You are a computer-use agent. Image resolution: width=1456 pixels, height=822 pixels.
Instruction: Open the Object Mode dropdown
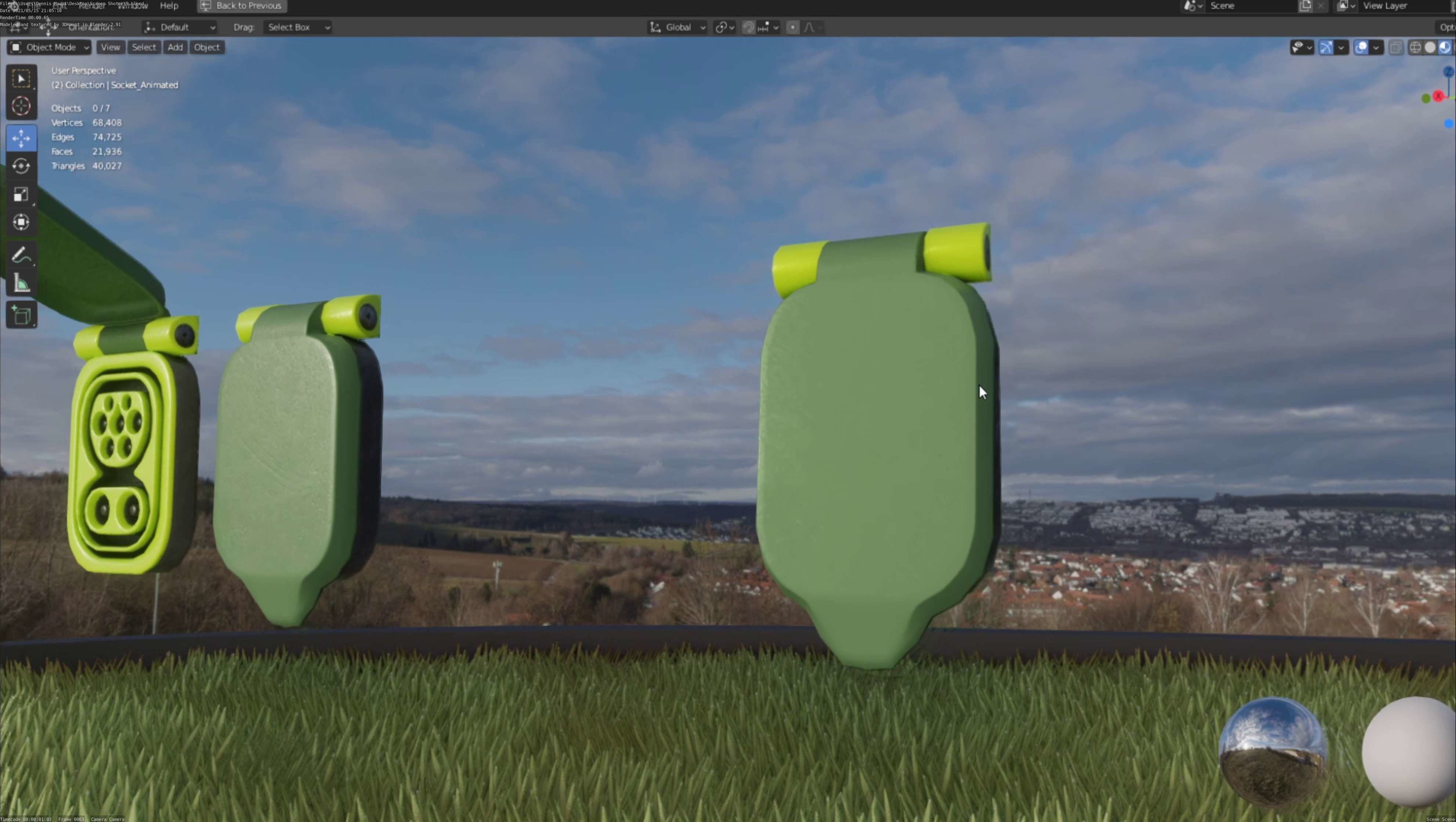click(49, 47)
